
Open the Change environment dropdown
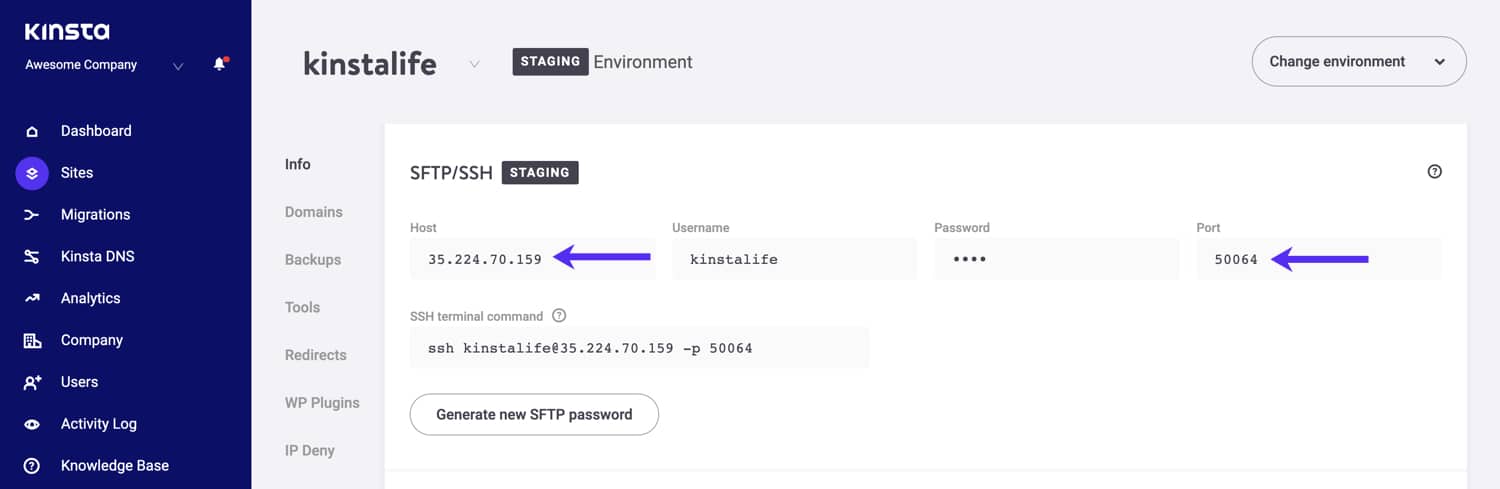point(1358,62)
